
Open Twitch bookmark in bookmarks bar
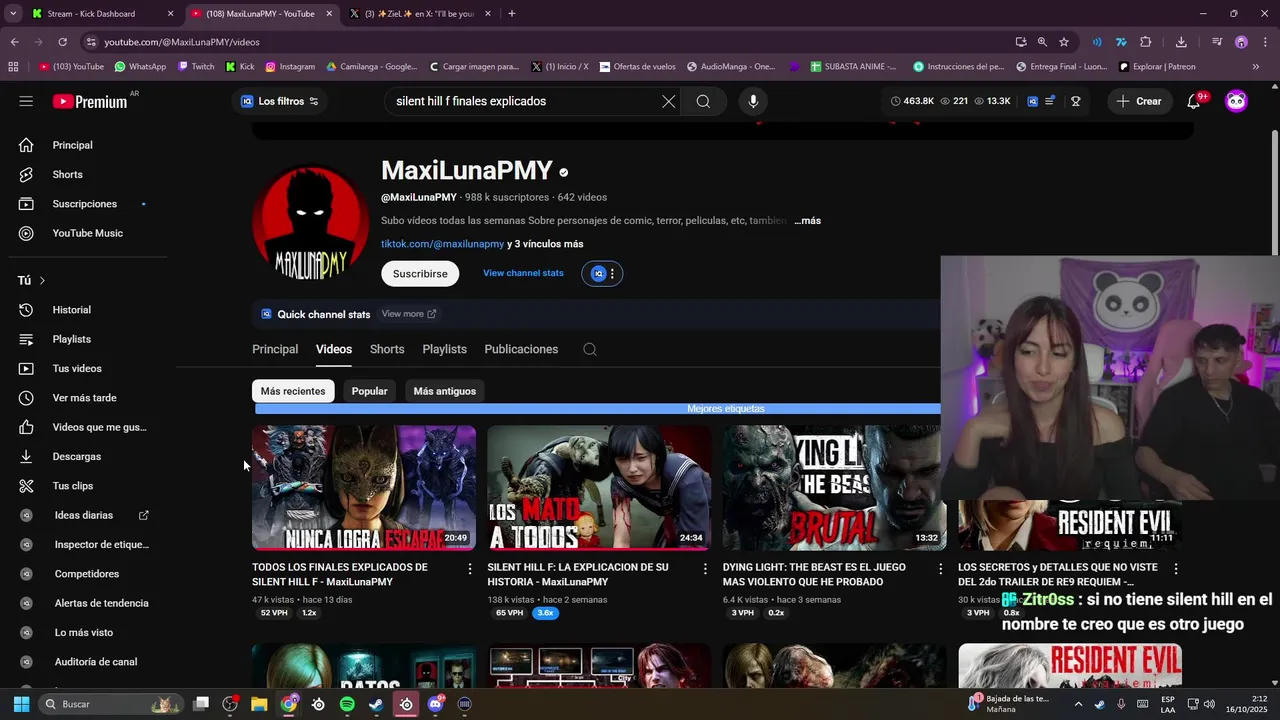(196, 67)
